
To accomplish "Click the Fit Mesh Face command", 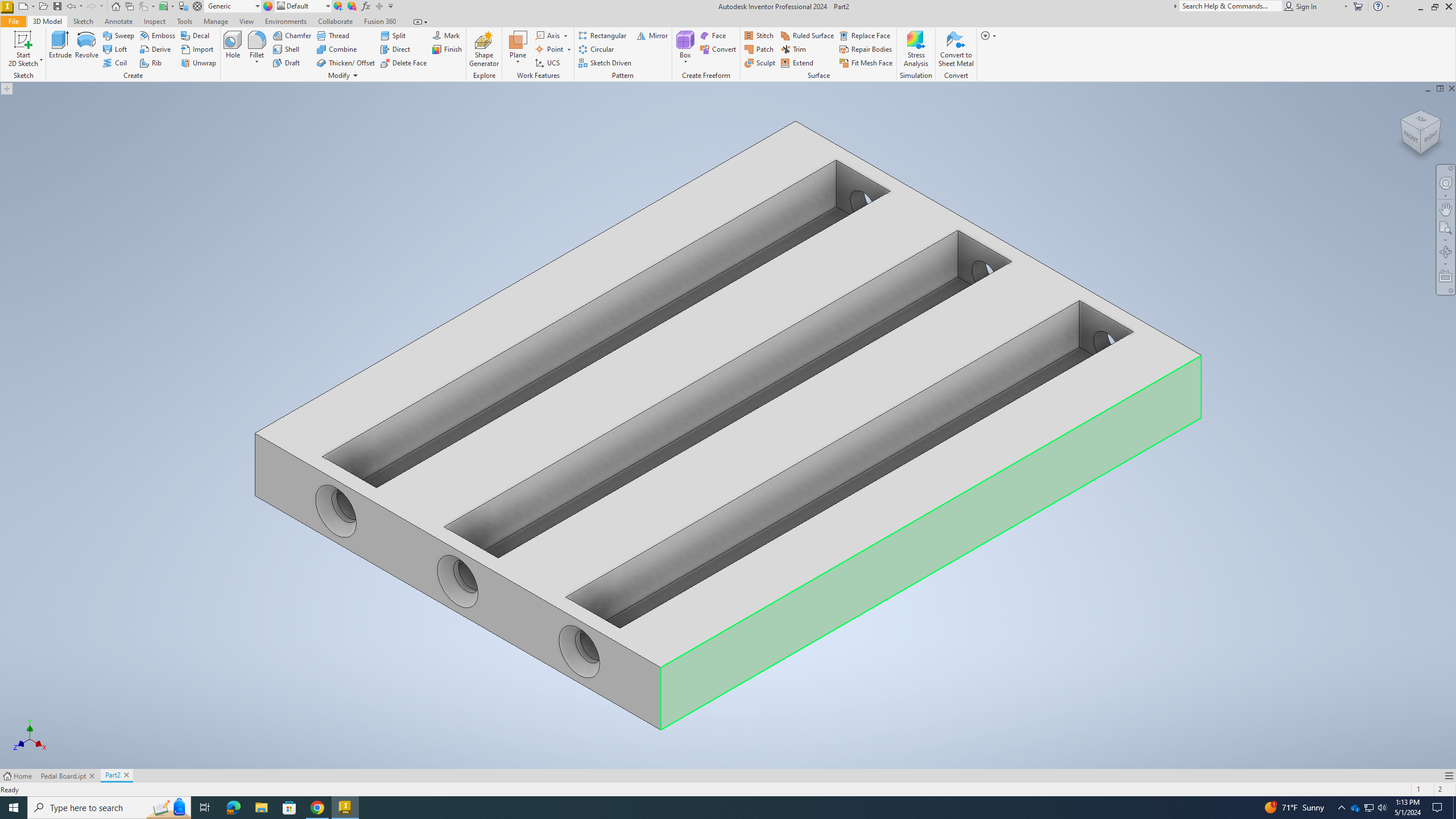I will tap(866, 63).
